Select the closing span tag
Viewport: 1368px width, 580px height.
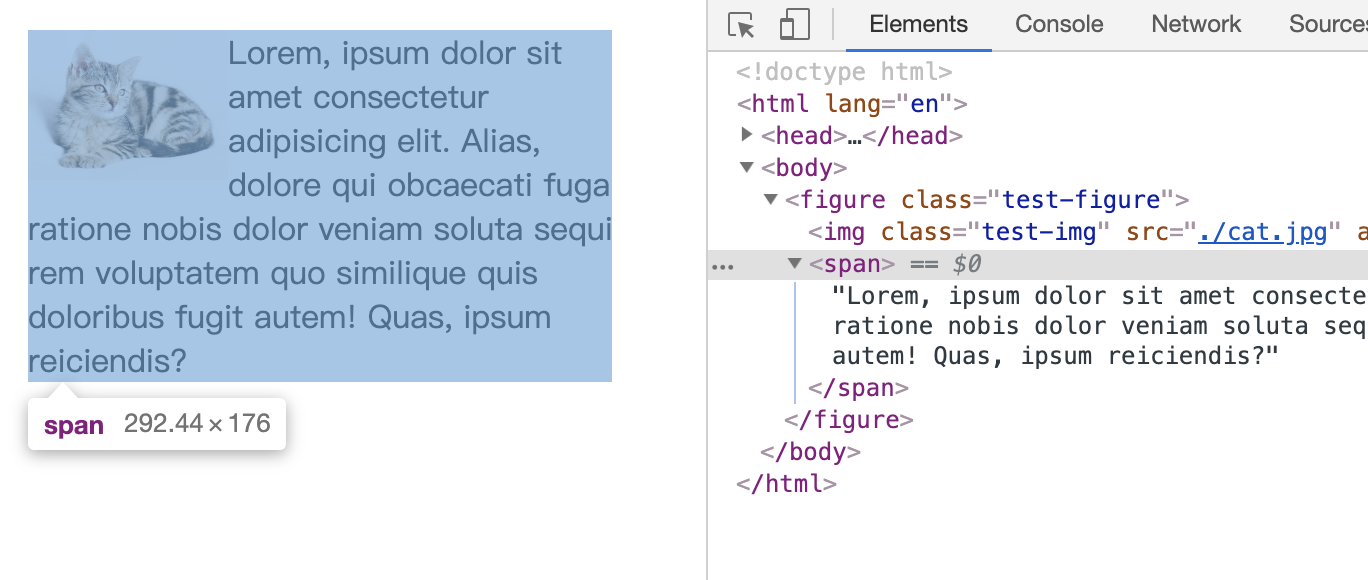coord(858,387)
